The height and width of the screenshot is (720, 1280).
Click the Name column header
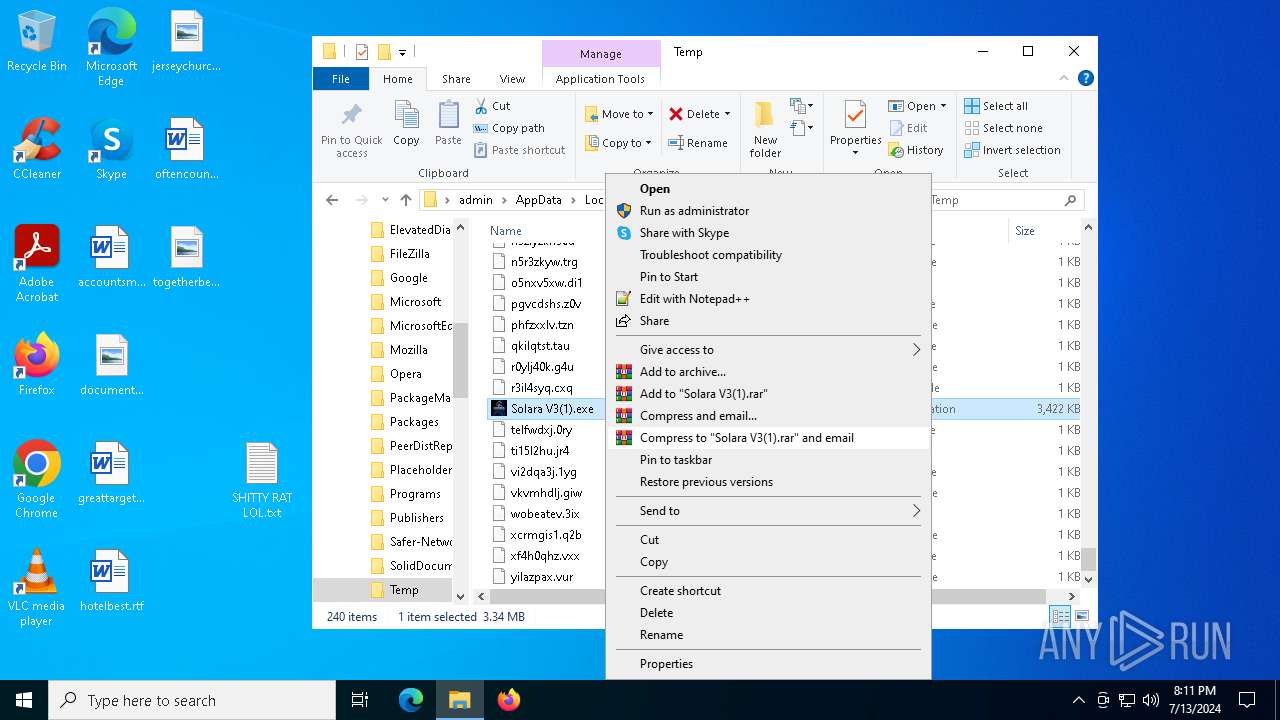coord(506,231)
